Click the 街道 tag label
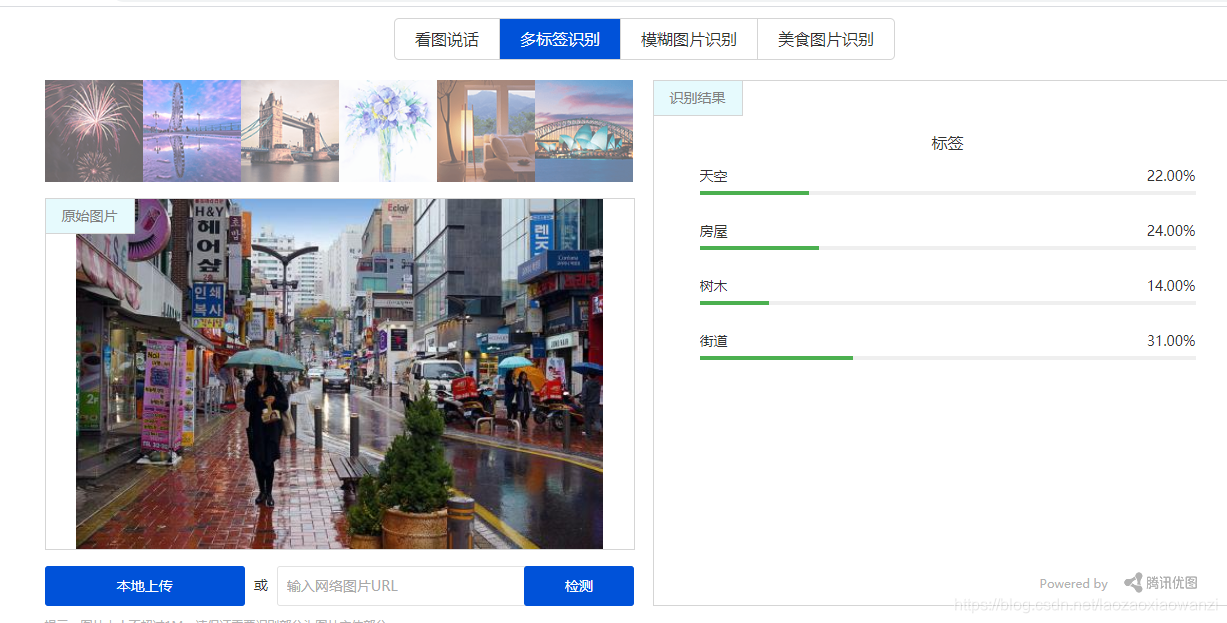This screenshot has height=623, width=1227. click(x=714, y=341)
